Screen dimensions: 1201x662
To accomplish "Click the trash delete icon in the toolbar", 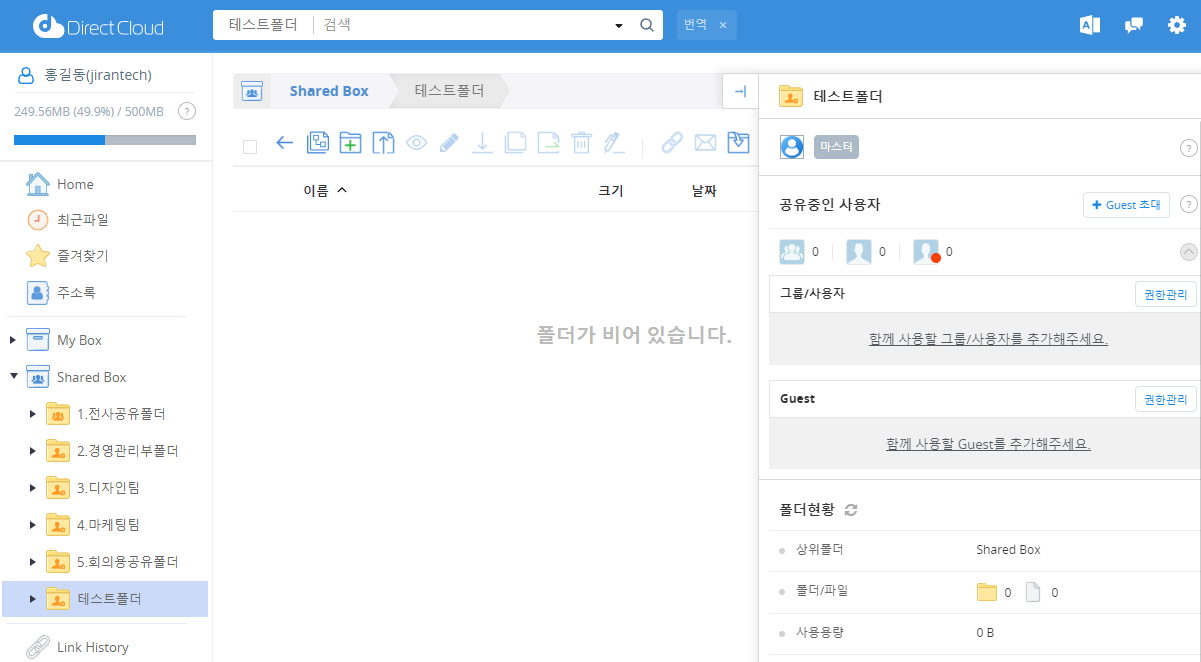I will pyautogui.click(x=581, y=143).
